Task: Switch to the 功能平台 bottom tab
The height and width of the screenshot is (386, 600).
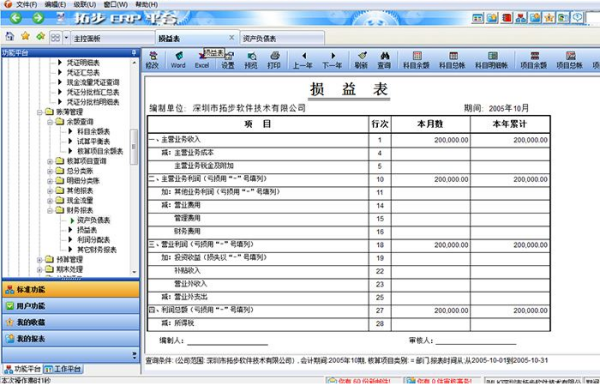Action: coord(23,369)
